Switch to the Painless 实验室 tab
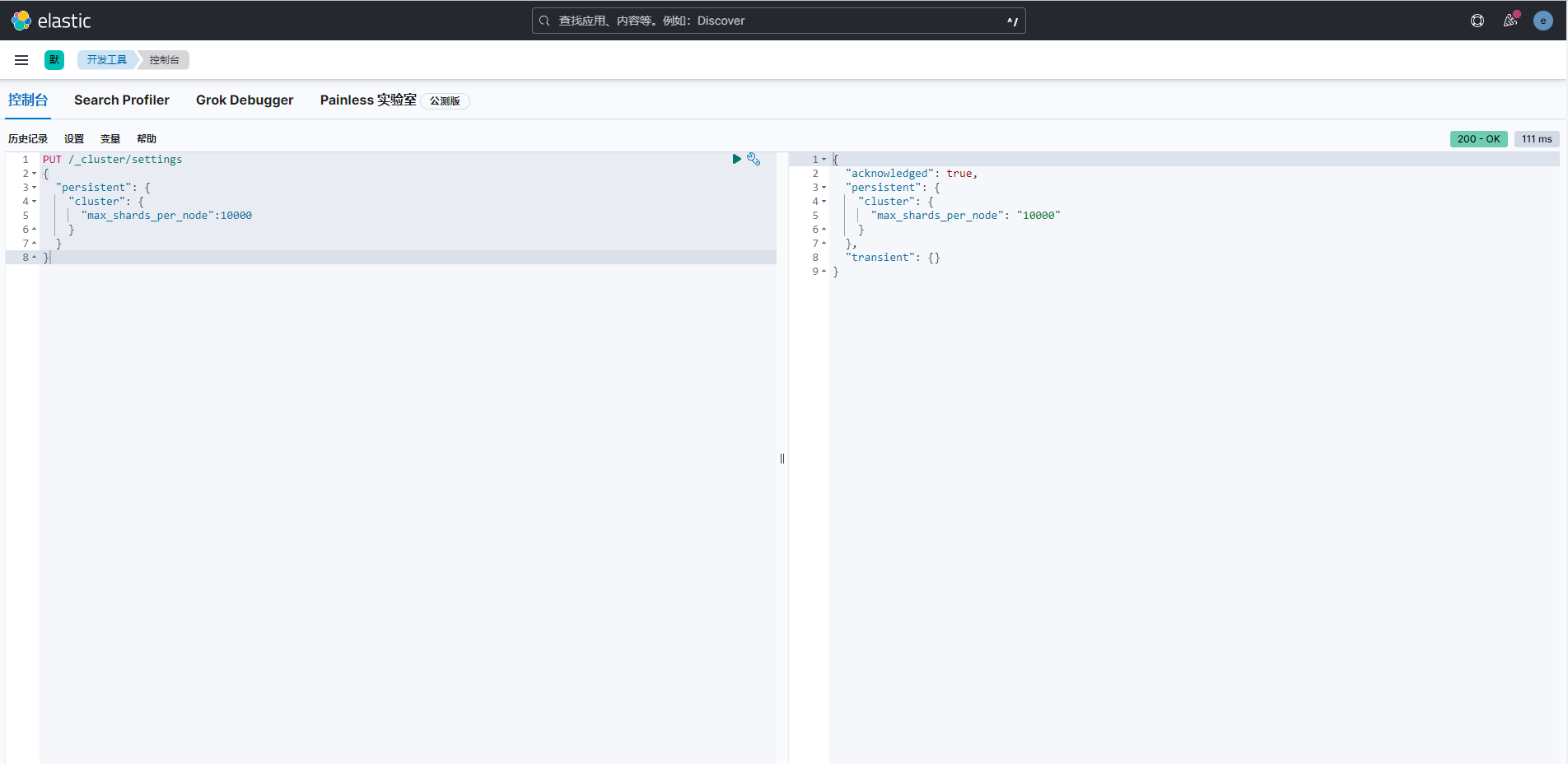Image resolution: width=1568 pixels, height=764 pixels. pos(368,100)
